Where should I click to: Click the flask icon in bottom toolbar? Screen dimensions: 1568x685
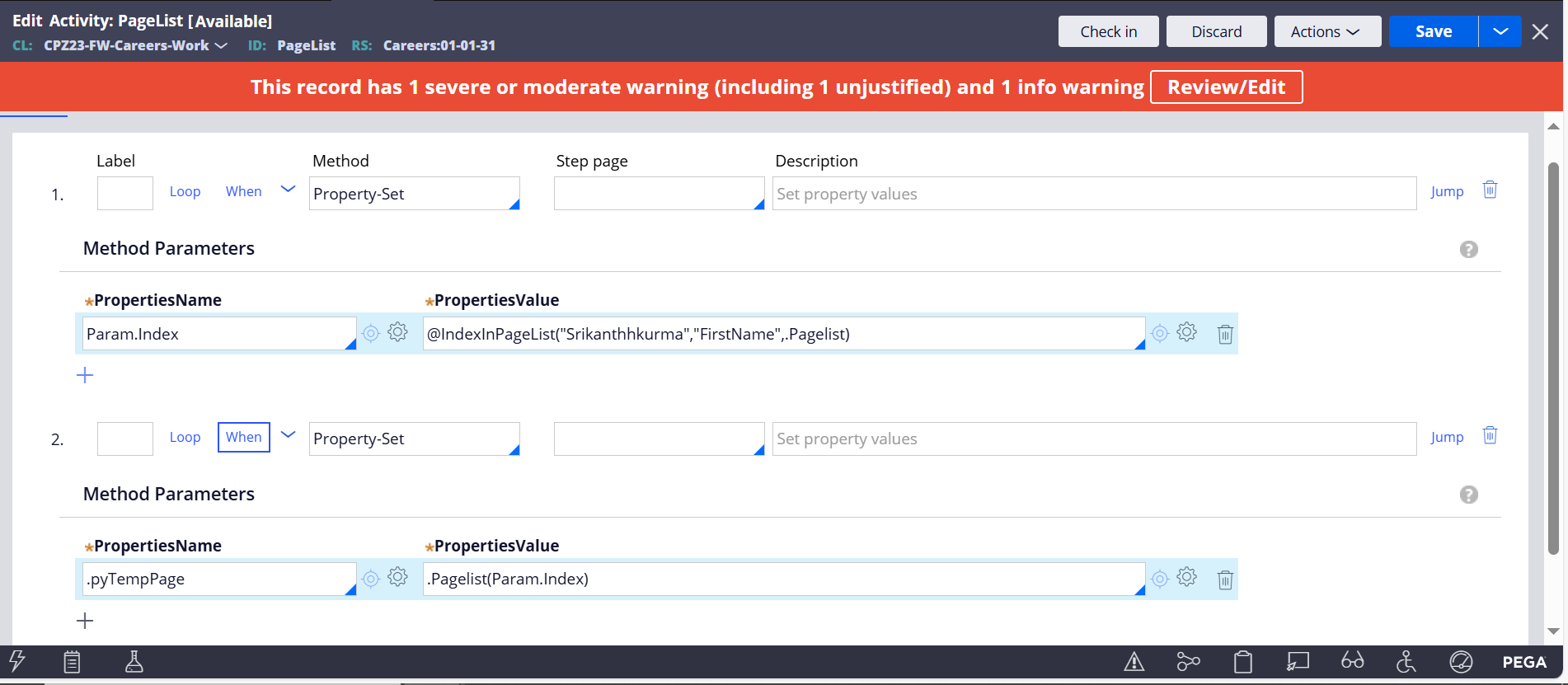point(134,661)
